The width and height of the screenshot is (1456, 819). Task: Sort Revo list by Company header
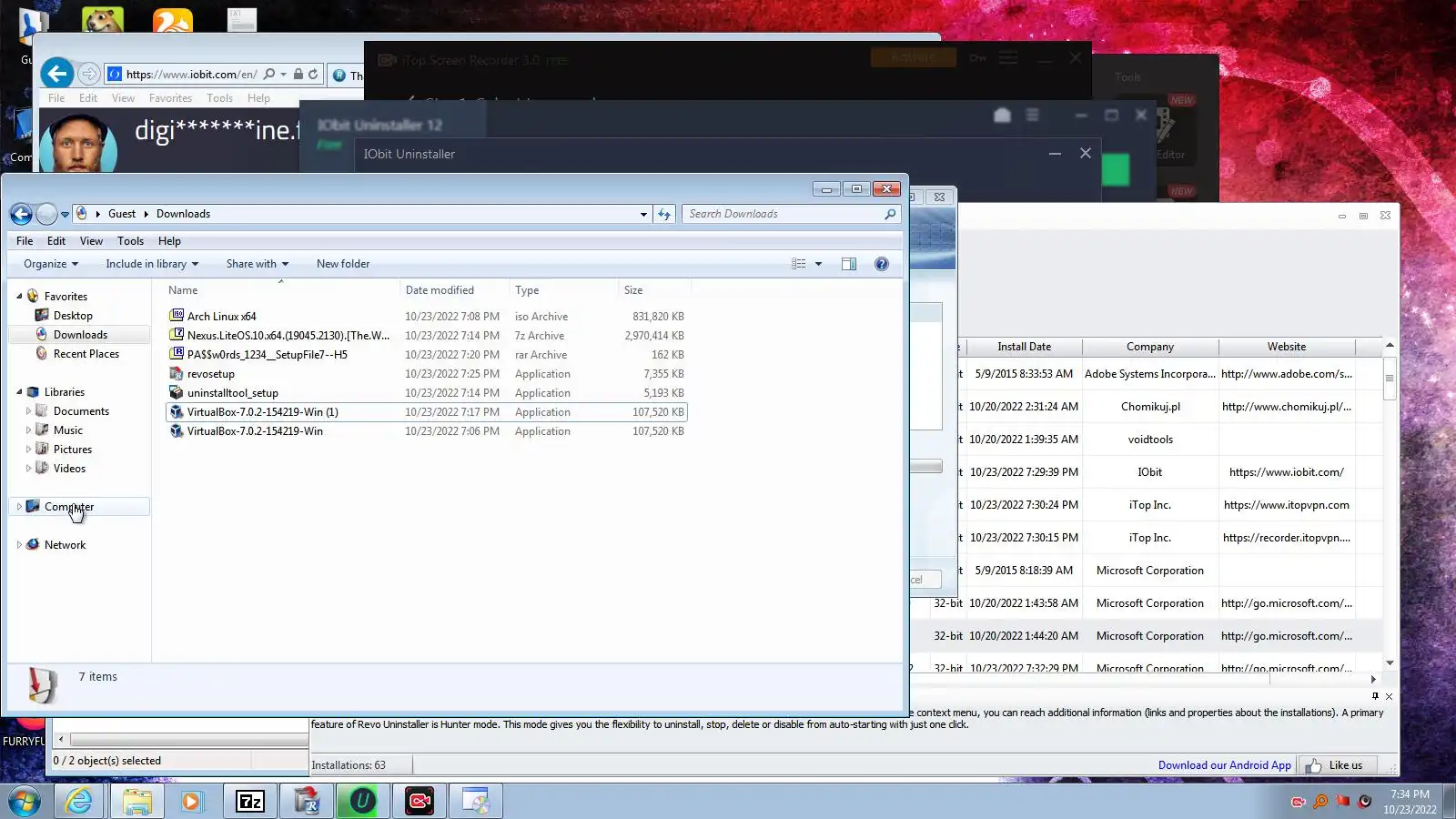[x=1150, y=347]
